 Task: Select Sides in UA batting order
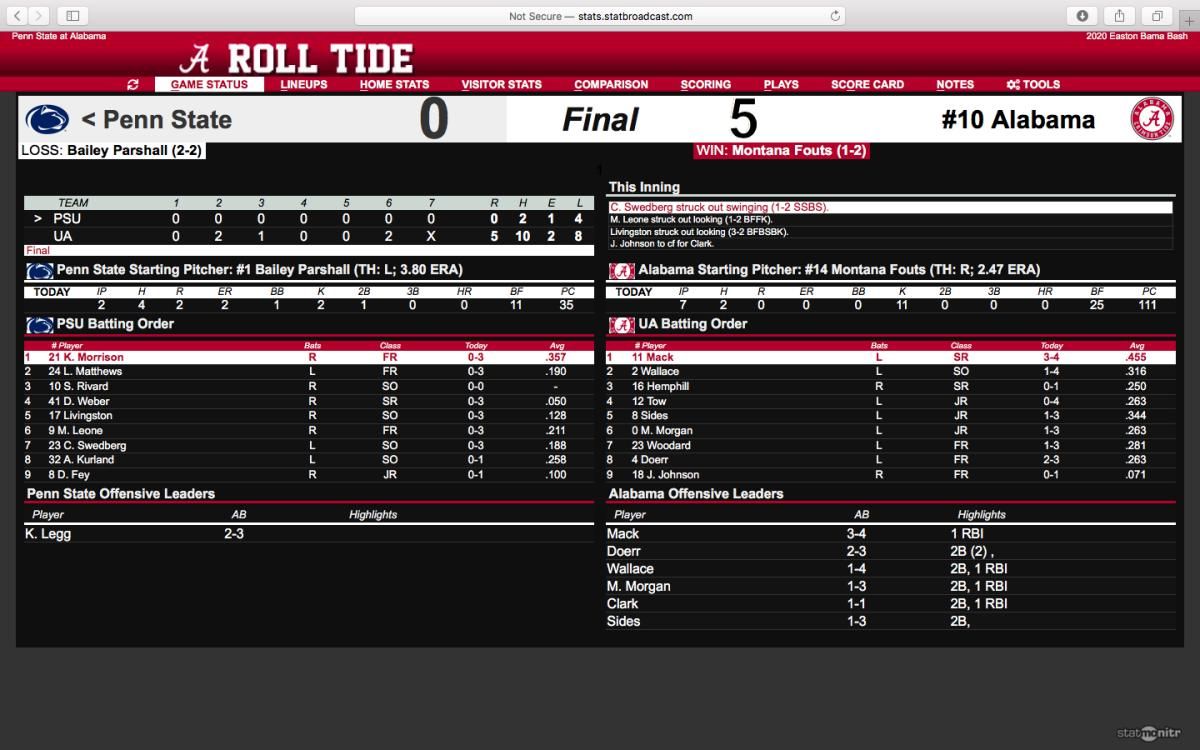coord(891,416)
